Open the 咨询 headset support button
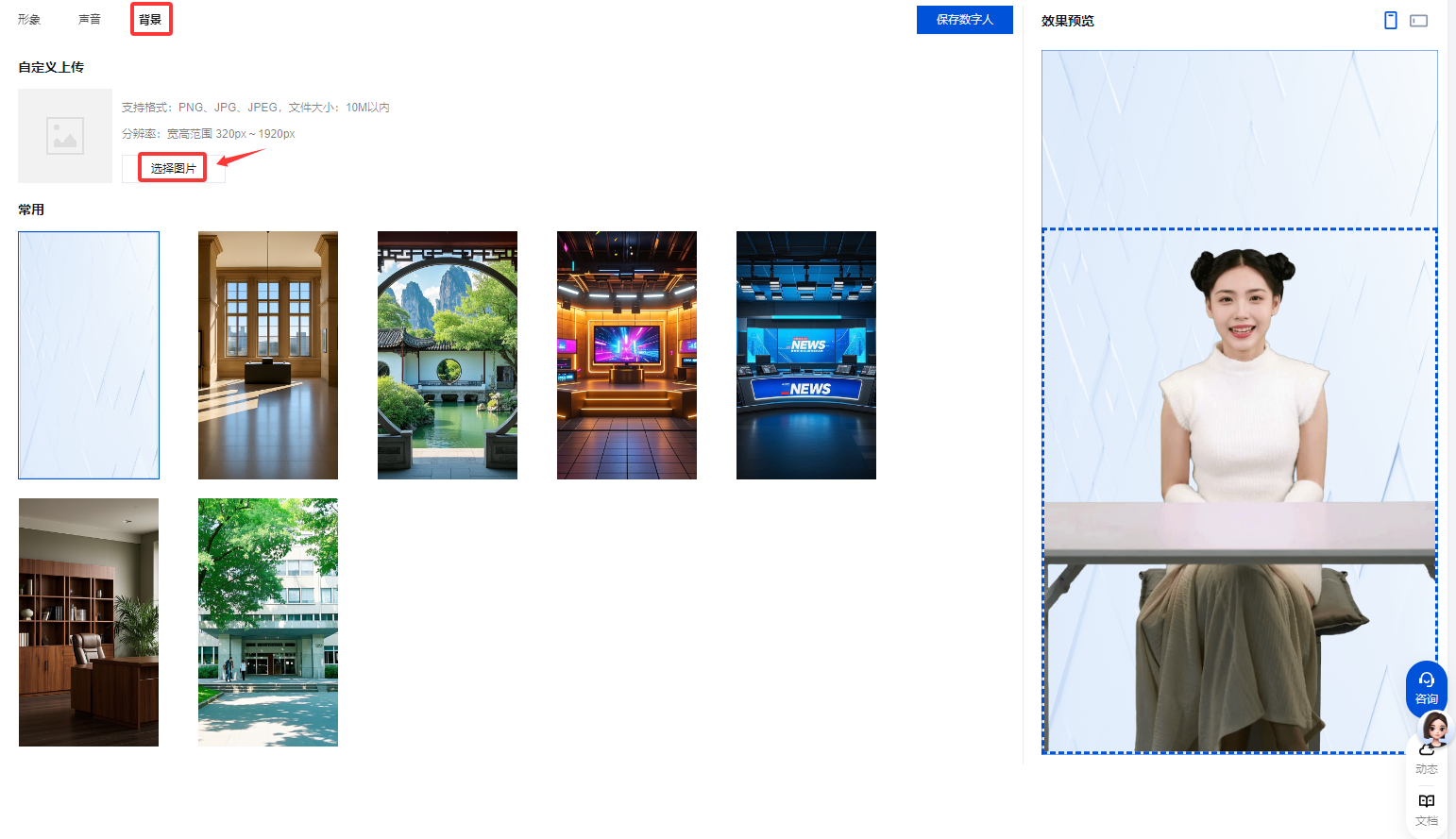 (1426, 686)
